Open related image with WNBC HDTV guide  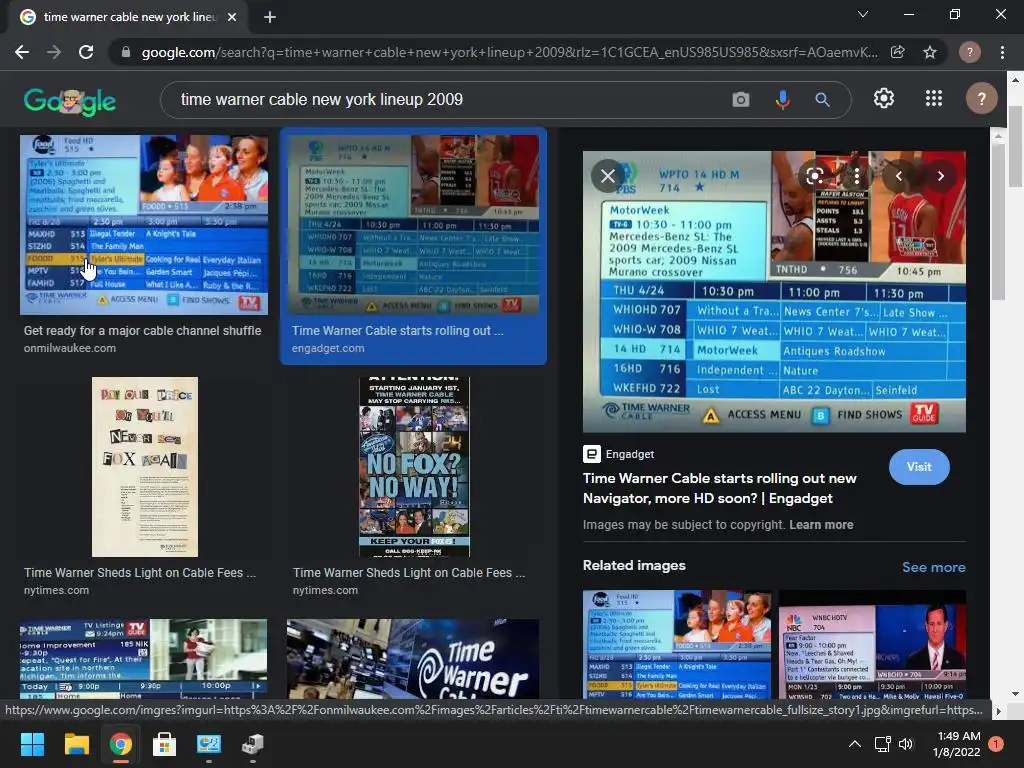pyautogui.click(x=872, y=645)
